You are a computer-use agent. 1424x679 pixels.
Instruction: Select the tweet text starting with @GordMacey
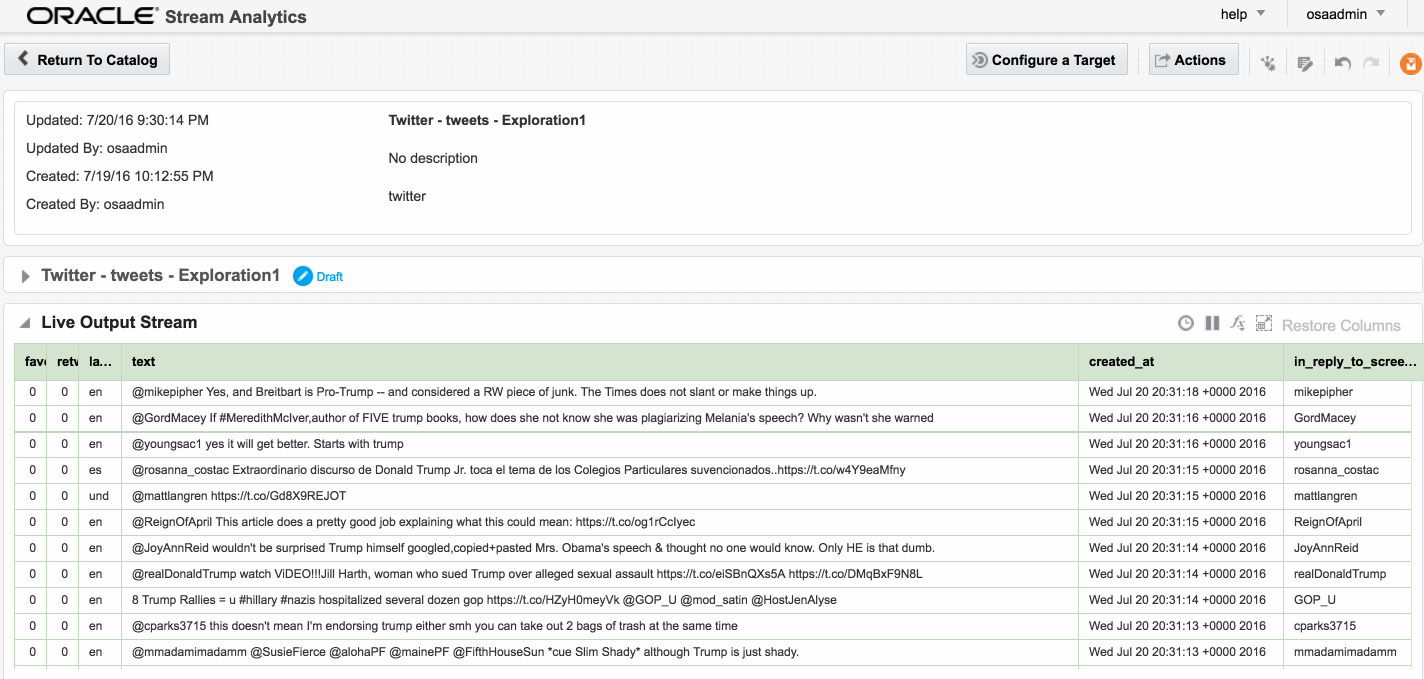coord(532,418)
